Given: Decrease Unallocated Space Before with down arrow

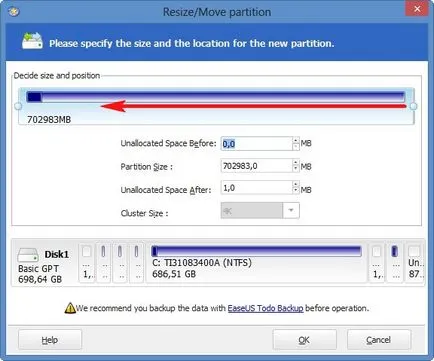Looking at the screenshot, I should pyautogui.click(x=296, y=147).
